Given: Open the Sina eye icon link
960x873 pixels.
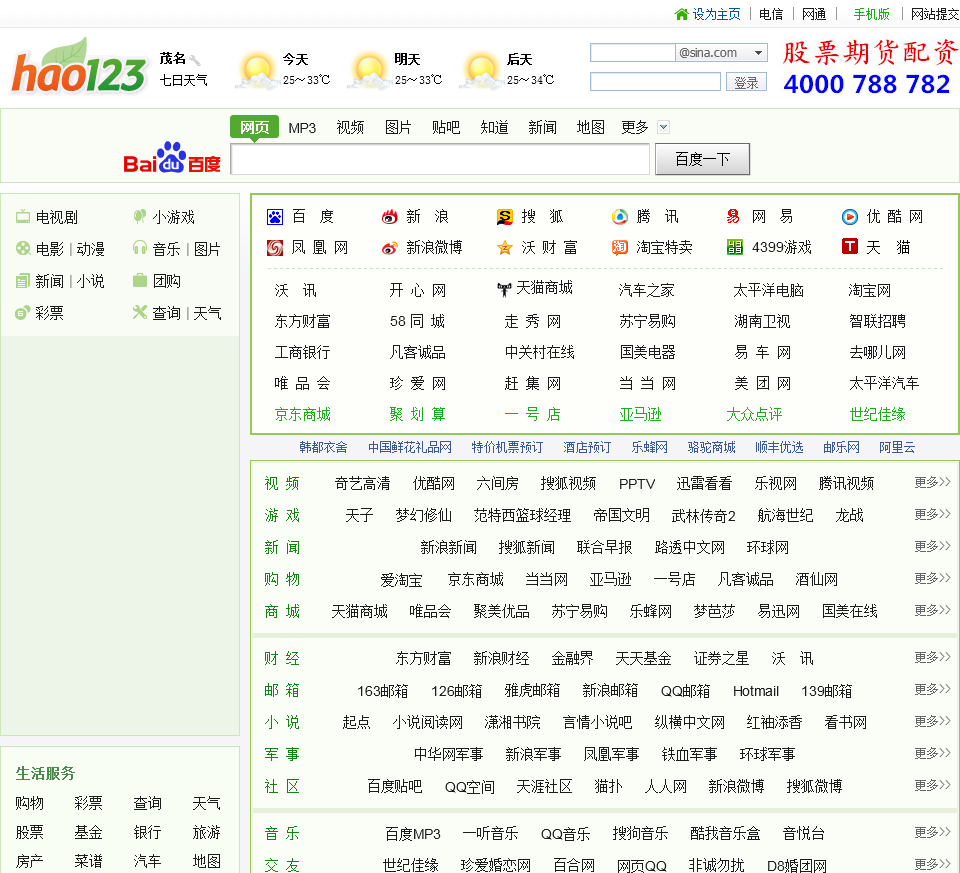Looking at the screenshot, I should (390, 217).
